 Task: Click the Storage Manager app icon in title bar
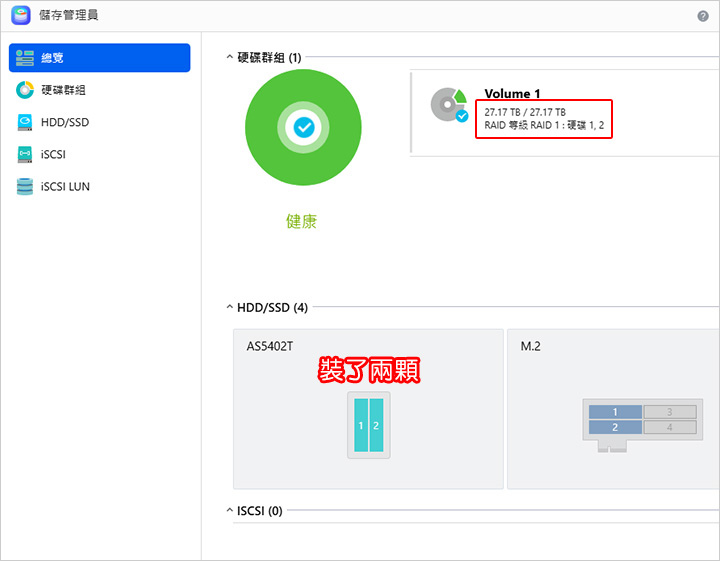click(x=21, y=15)
